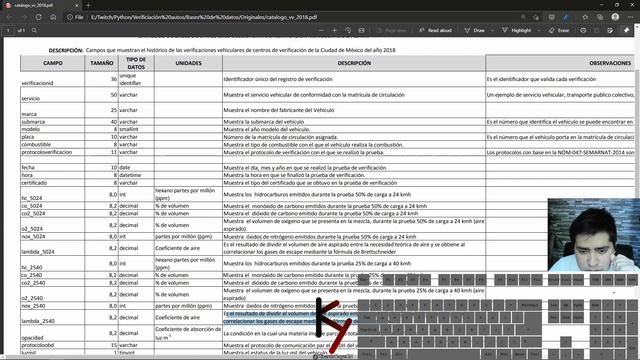Reload the PDF with the refresh icon
The height and width of the screenshot is (360, 640).
38,17
